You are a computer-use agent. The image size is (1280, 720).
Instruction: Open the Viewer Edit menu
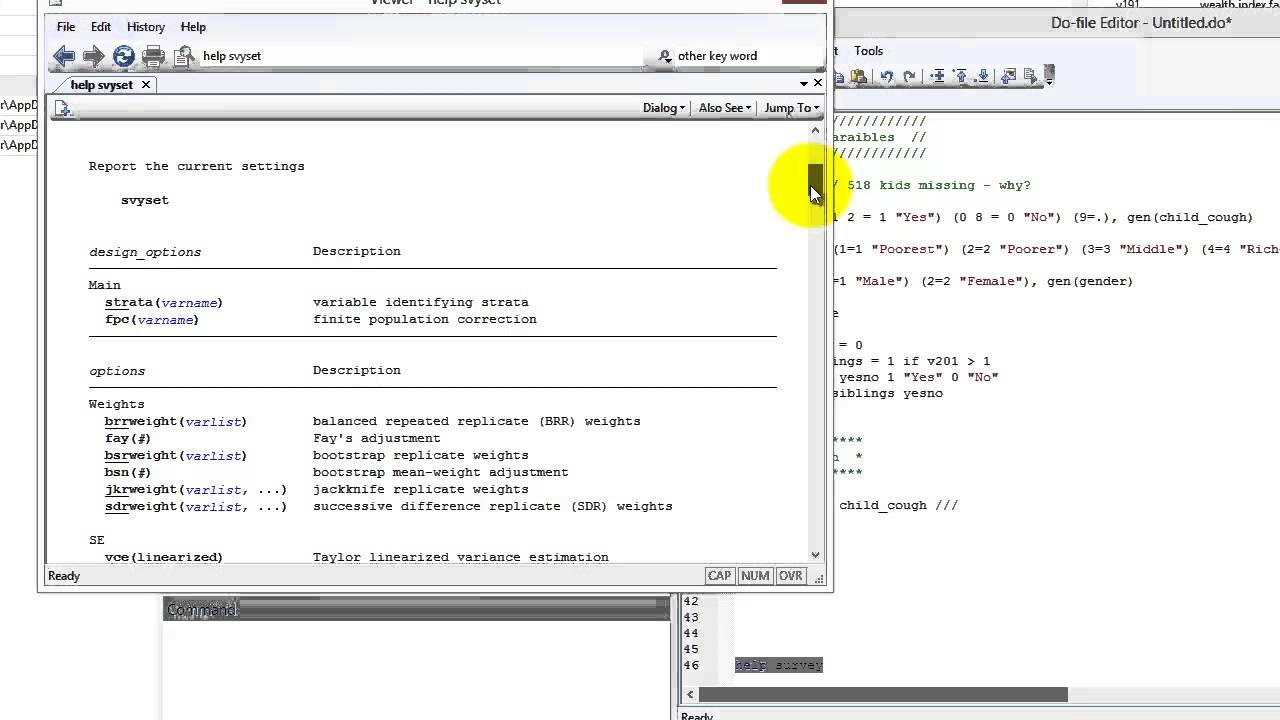(x=101, y=27)
